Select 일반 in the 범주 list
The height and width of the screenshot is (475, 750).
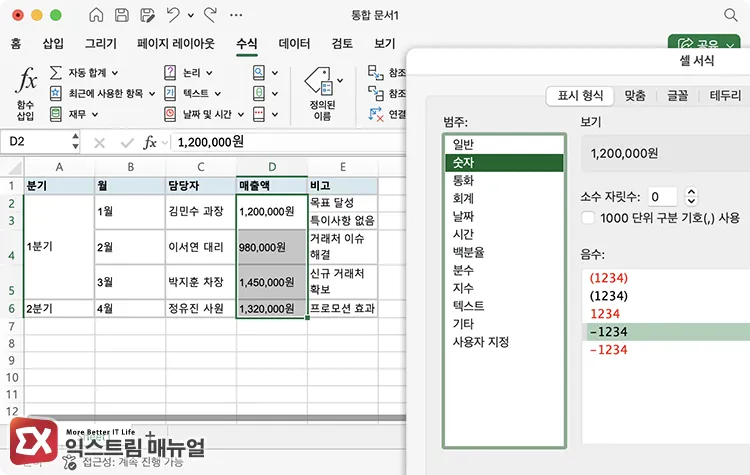pos(504,144)
